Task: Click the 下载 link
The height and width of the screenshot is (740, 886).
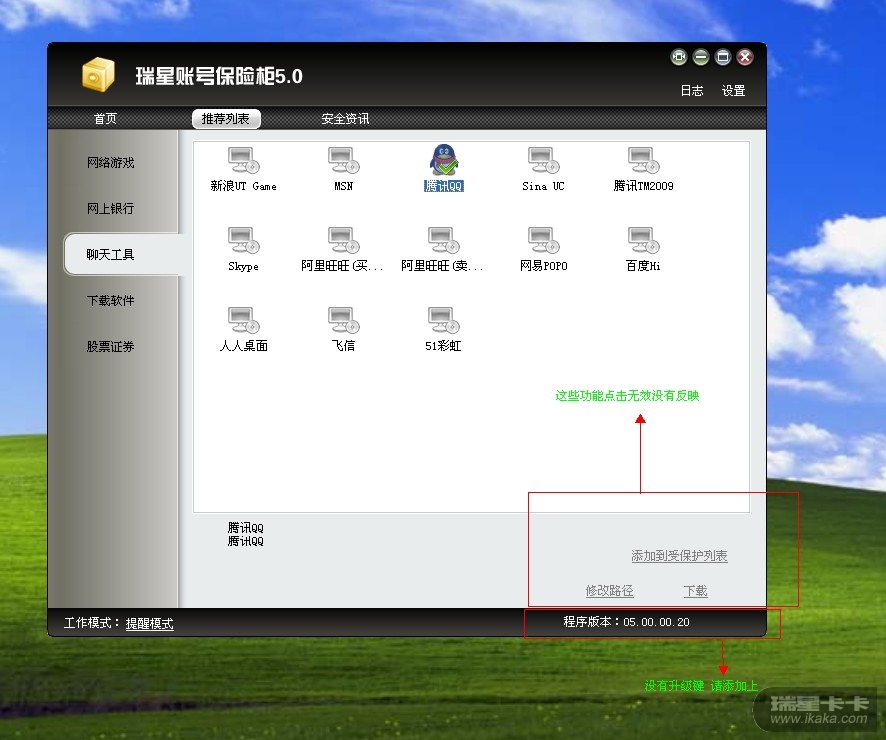Action: pyautogui.click(x=696, y=591)
